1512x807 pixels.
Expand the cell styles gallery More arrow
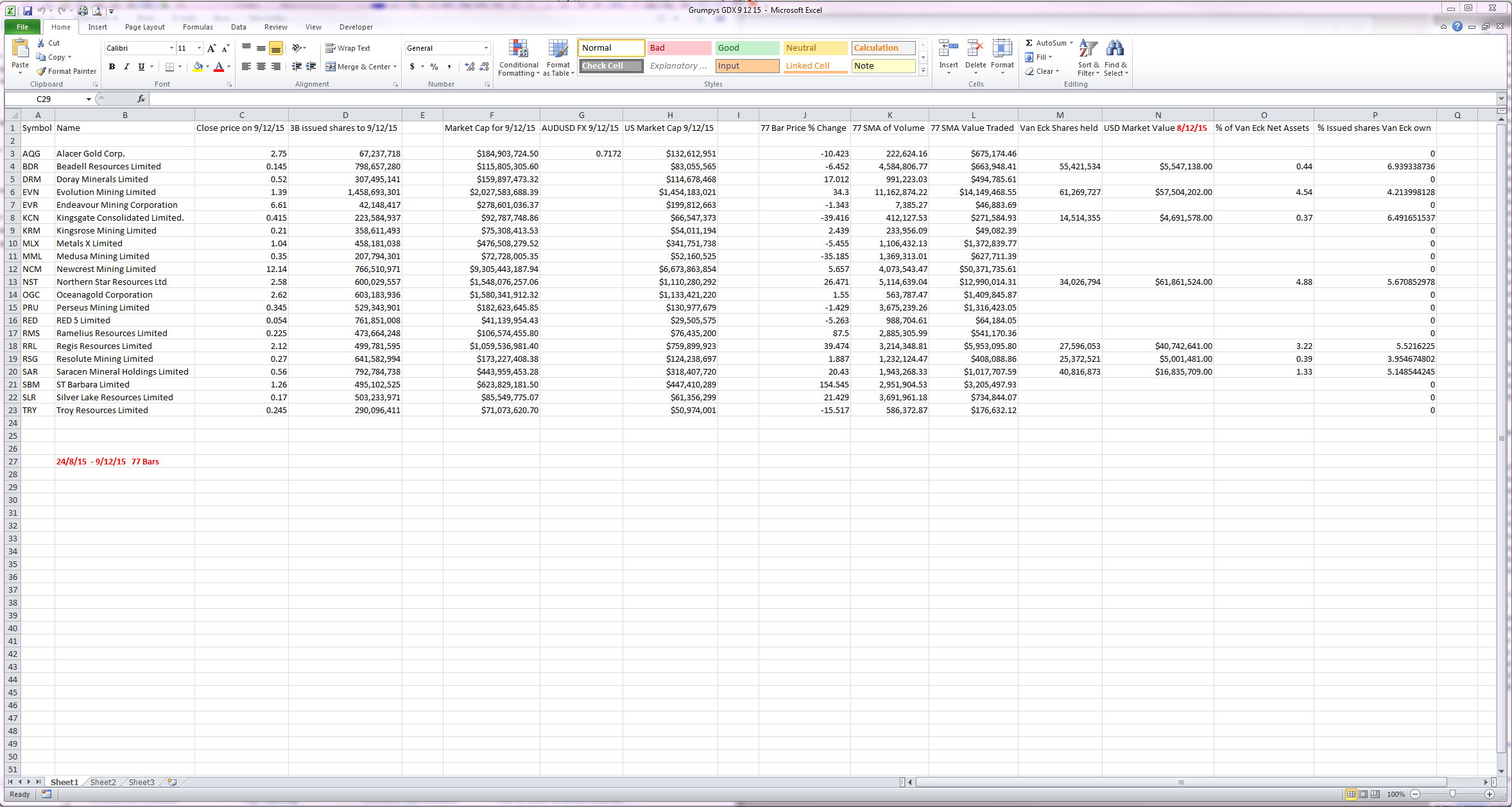coord(924,70)
